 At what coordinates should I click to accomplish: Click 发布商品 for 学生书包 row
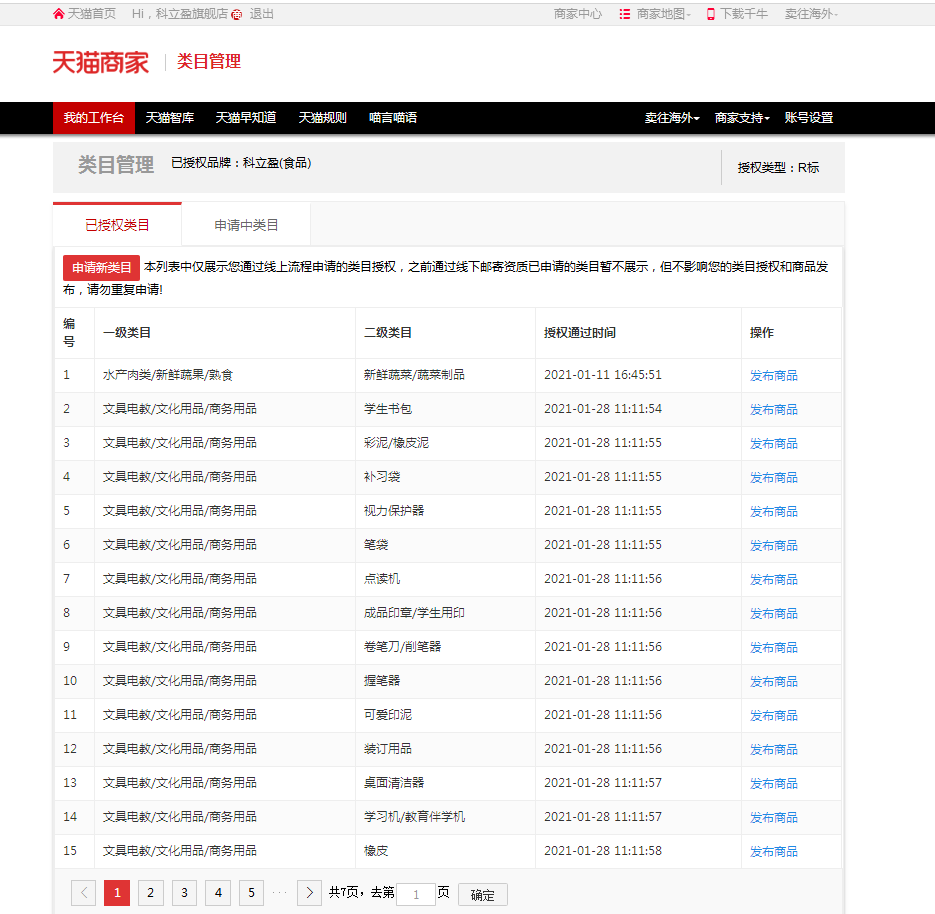773,410
